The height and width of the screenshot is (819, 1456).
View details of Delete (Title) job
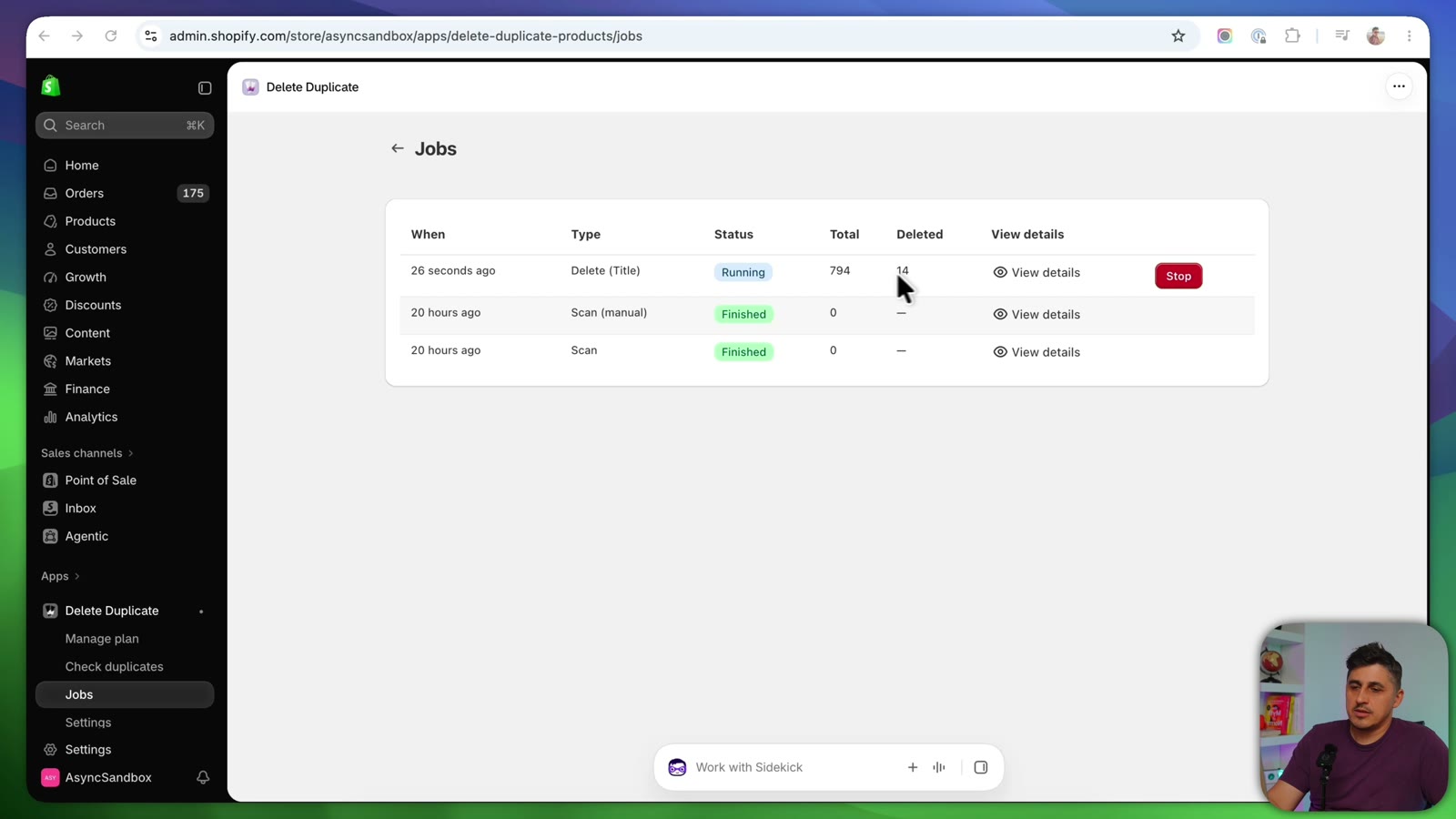coord(1036,272)
